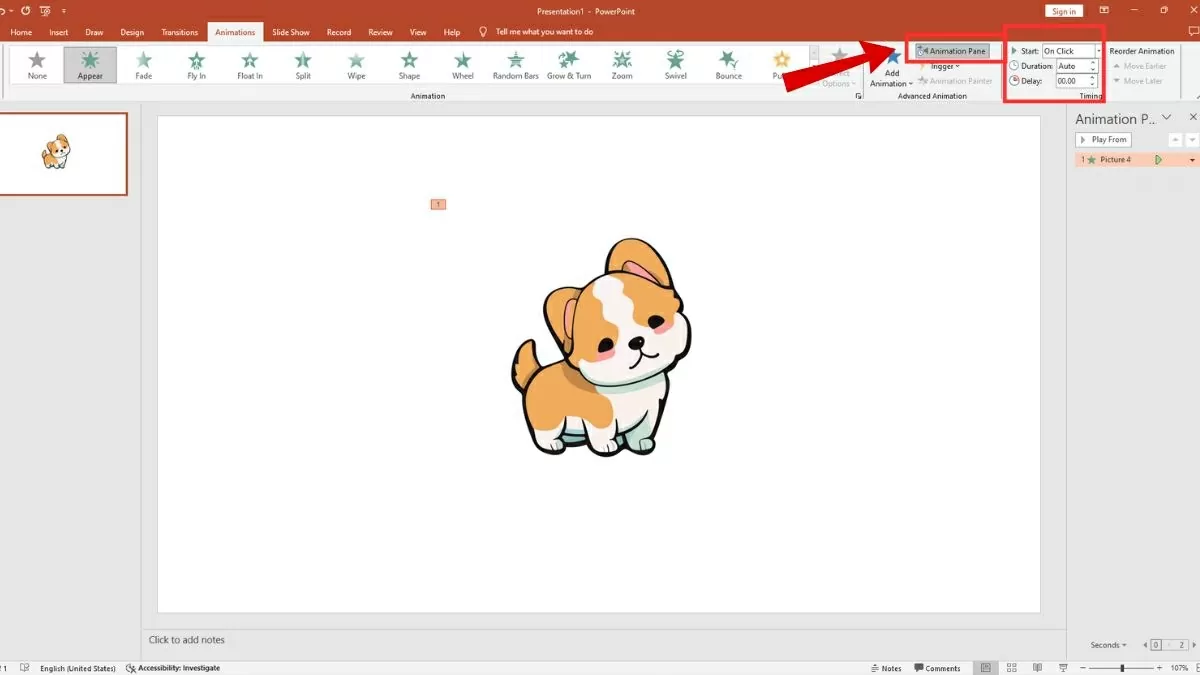This screenshot has height=675, width=1200.
Task: Open Picture 4 animation options arrow
Action: (x=1192, y=160)
